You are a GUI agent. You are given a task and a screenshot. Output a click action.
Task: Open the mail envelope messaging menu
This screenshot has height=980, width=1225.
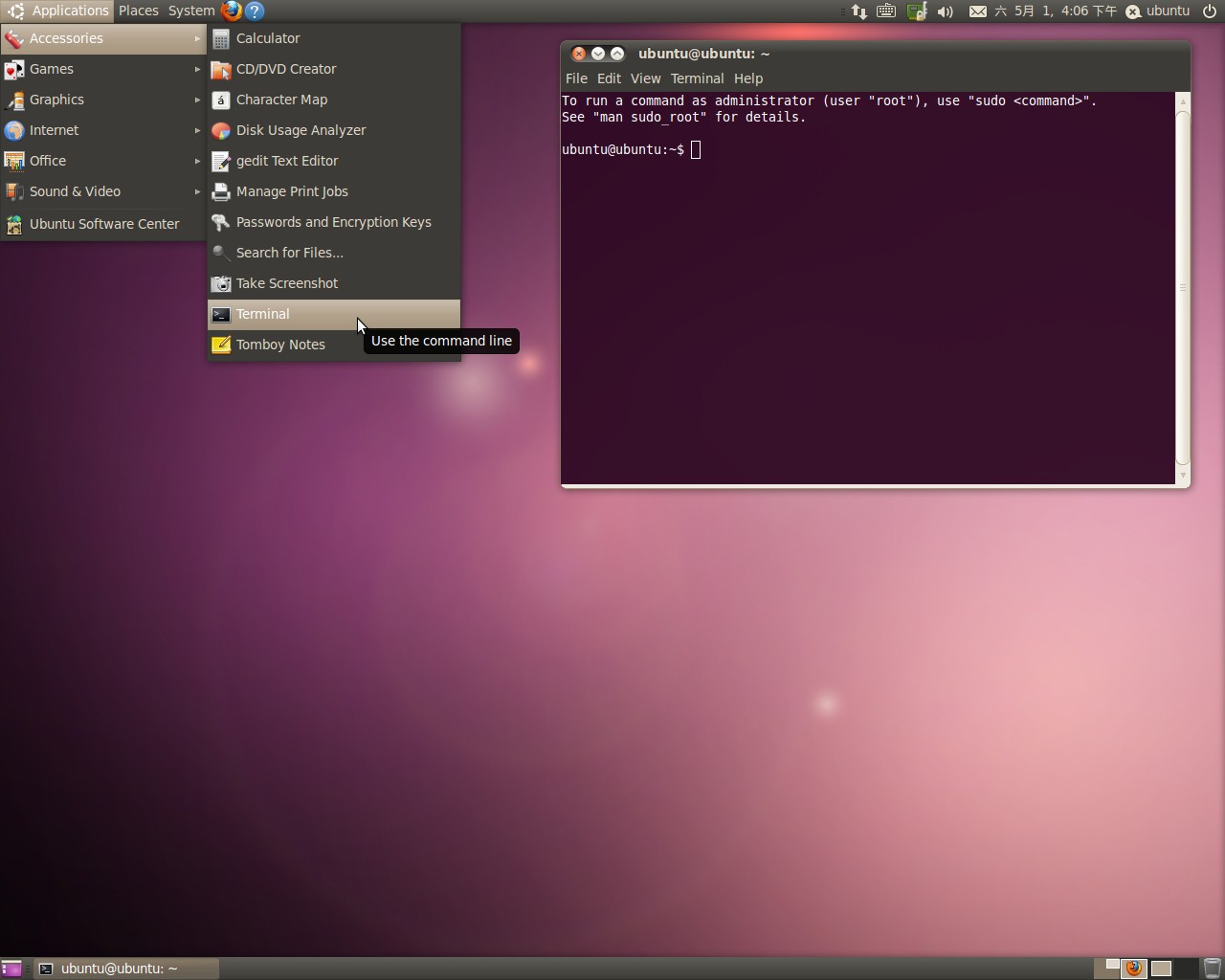pos(977,11)
